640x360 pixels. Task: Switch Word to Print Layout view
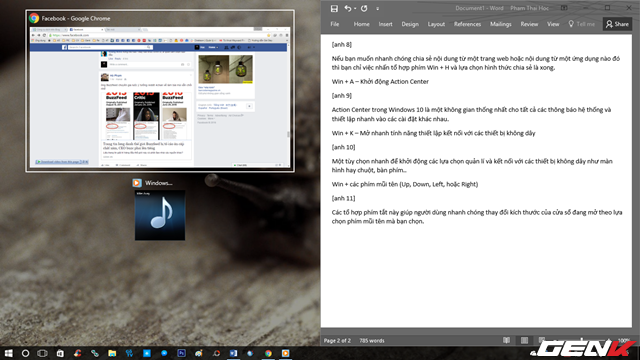click(524, 340)
